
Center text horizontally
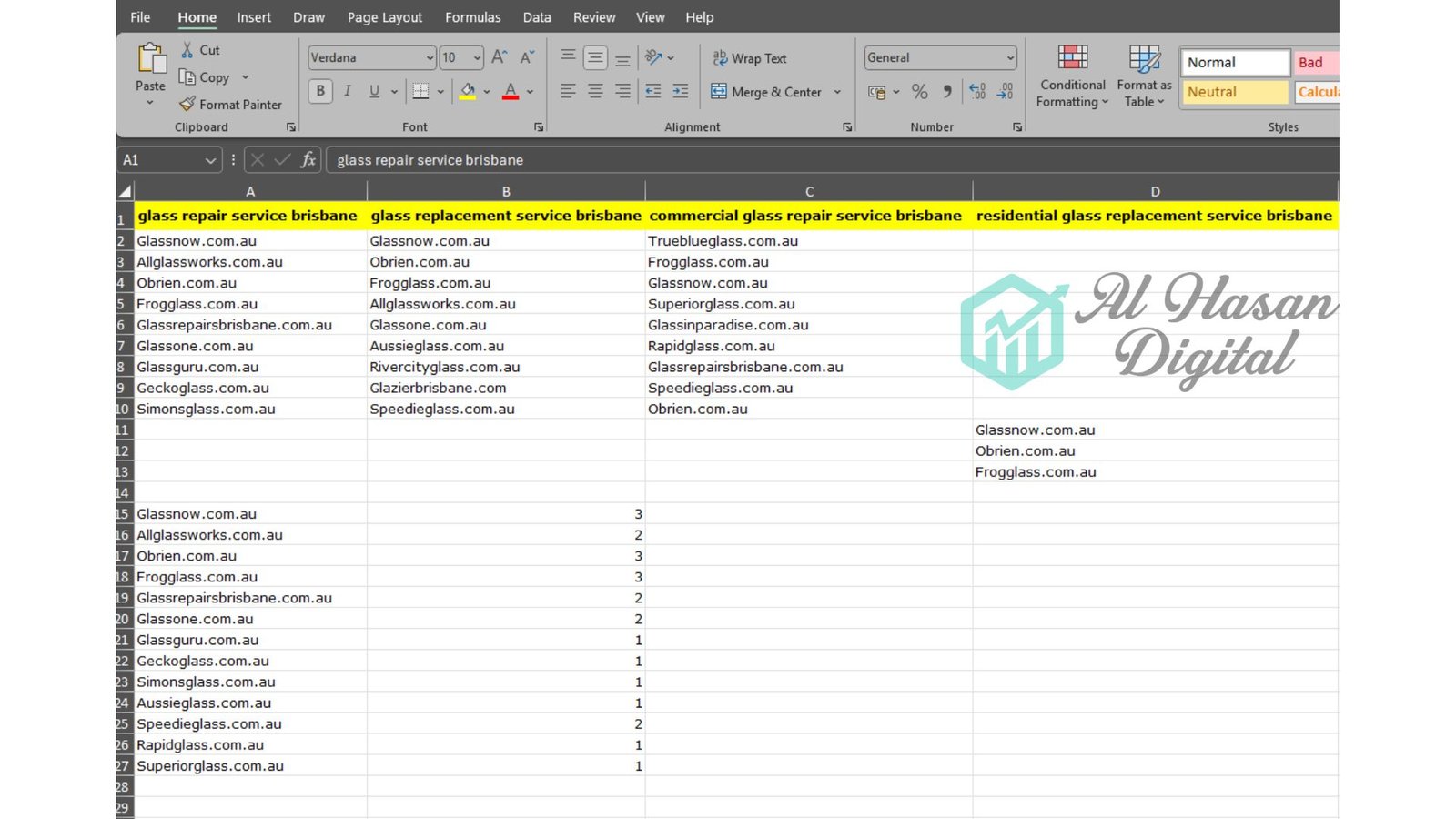tap(595, 91)
